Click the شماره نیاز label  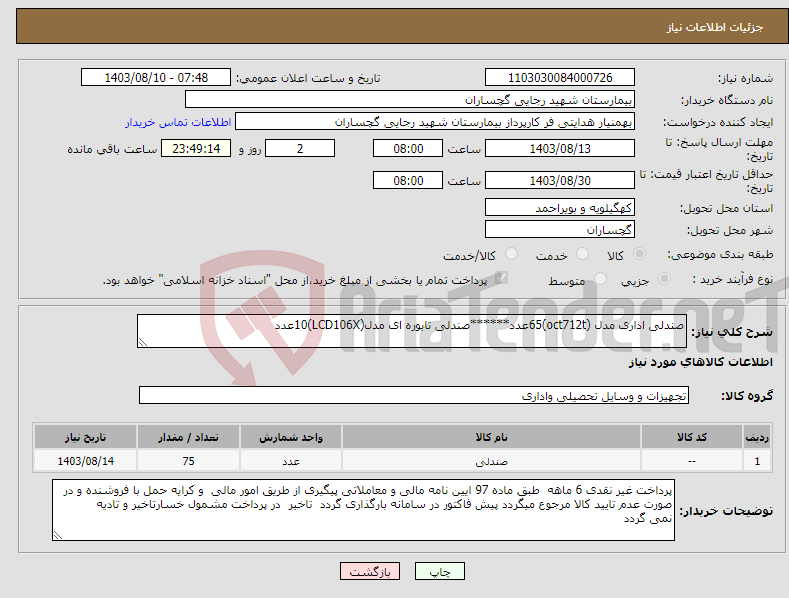(745, 78)
